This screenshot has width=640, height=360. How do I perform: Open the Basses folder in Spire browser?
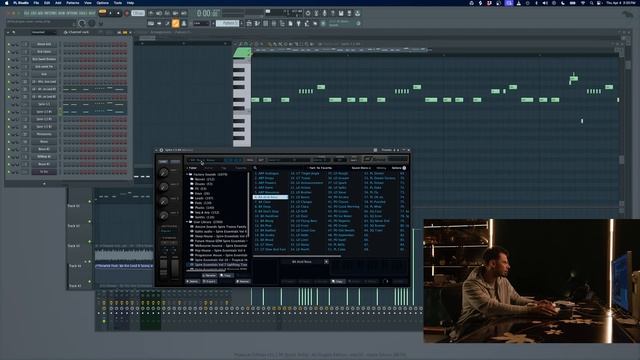tap(204, 179)
